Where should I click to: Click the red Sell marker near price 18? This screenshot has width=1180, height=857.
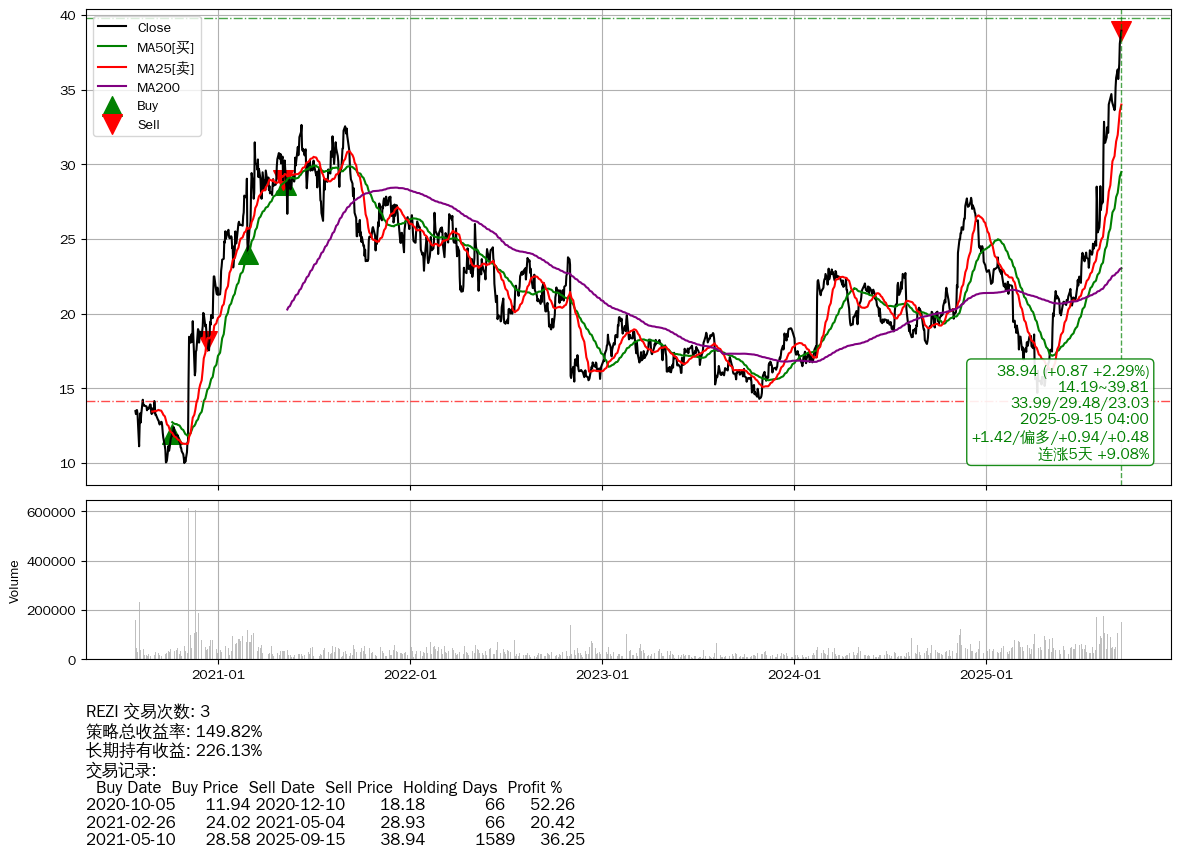click(207, 341)
